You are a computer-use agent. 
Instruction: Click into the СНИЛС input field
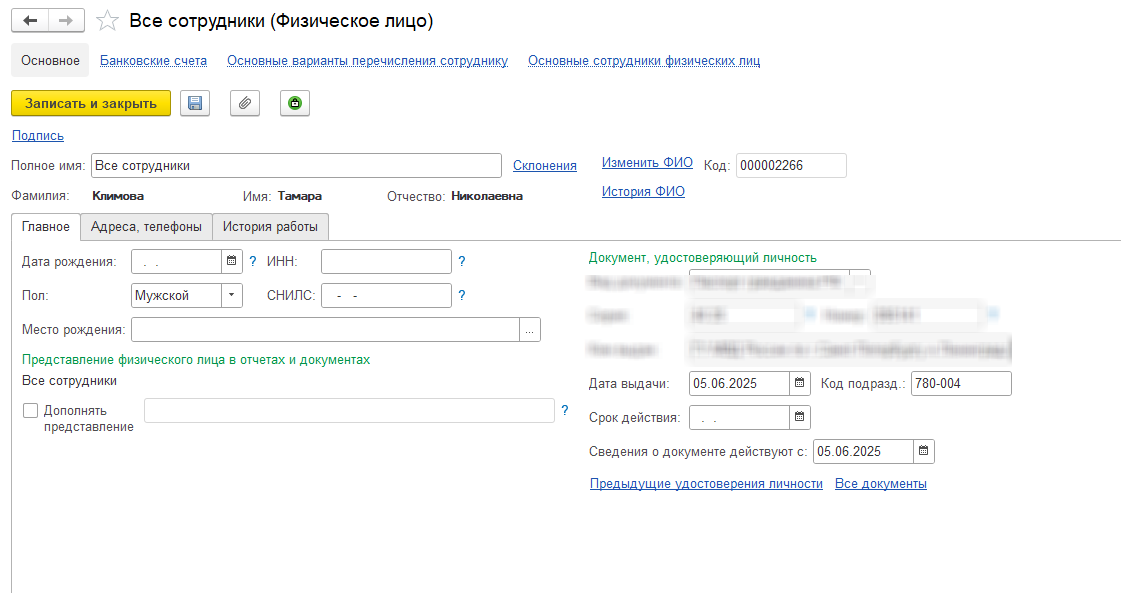(386, 295)
